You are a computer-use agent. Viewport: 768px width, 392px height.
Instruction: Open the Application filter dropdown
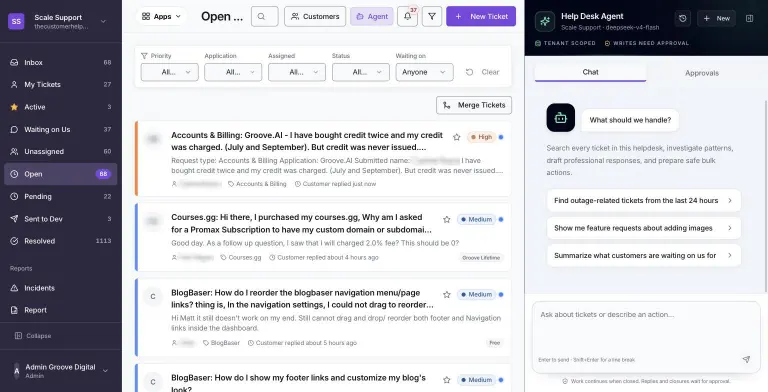233,72
